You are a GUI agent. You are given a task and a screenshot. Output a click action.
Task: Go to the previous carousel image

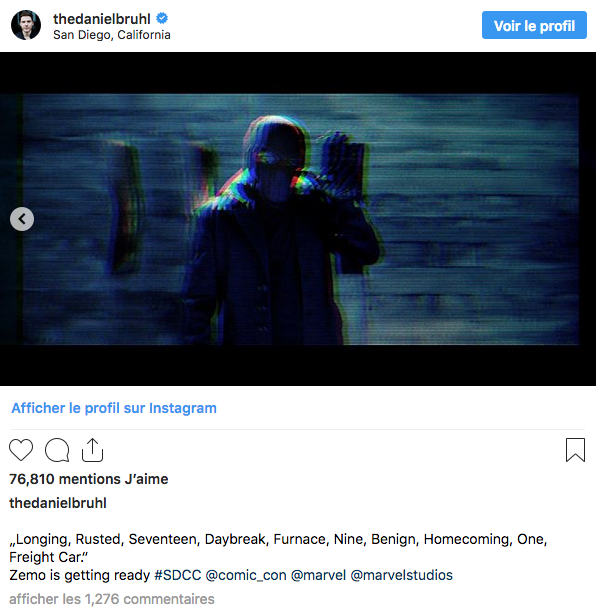point(22,219)
